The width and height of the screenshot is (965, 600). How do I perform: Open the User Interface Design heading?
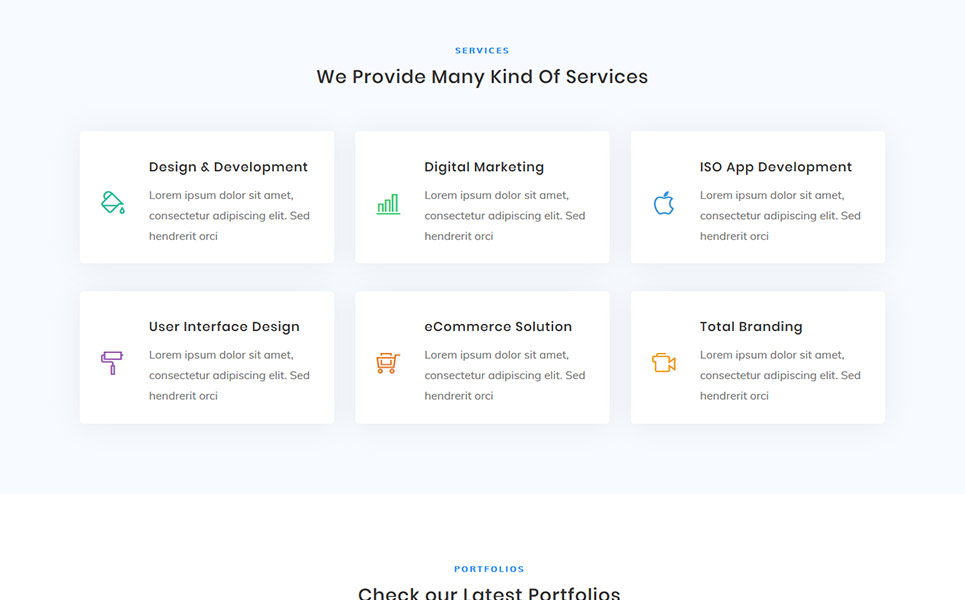(224, 327)
